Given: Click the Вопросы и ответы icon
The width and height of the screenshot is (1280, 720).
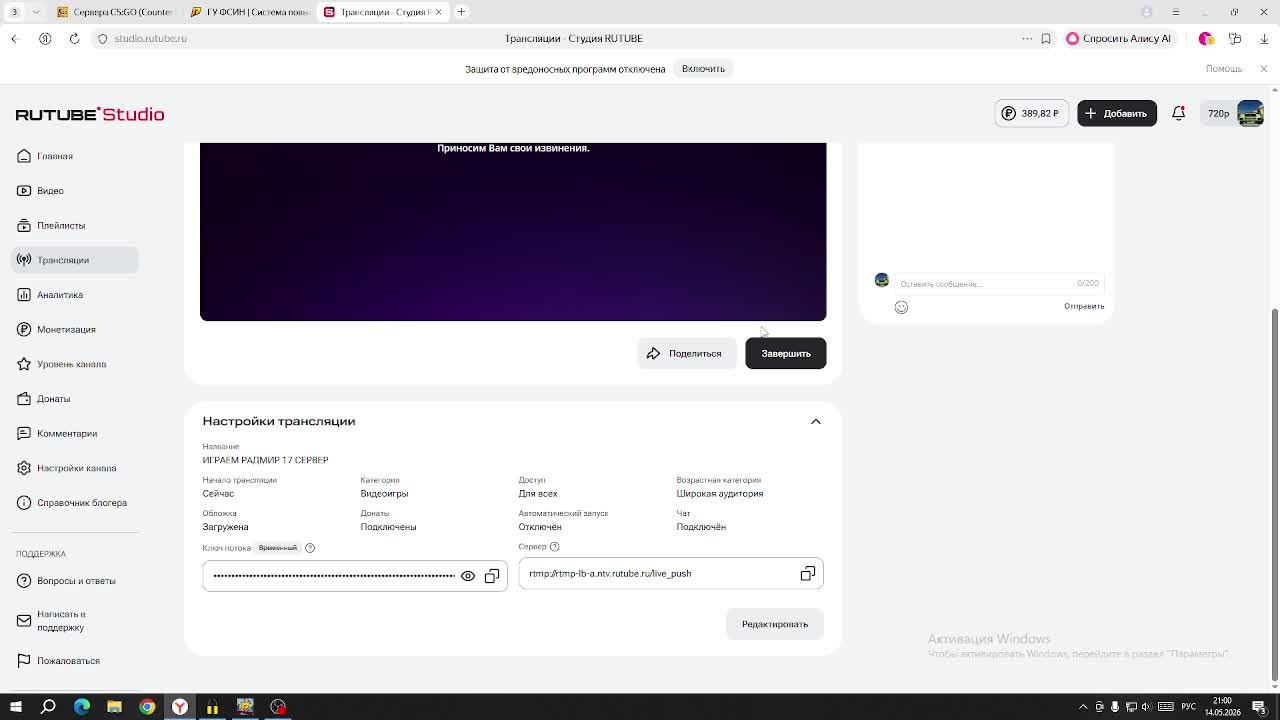Looking at the screenshot, I should tap(24, 581).
